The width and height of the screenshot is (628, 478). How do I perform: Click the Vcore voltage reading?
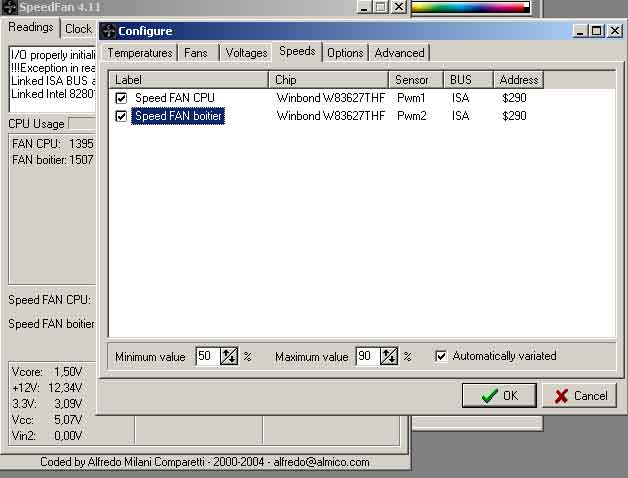(x=47, y=371)
